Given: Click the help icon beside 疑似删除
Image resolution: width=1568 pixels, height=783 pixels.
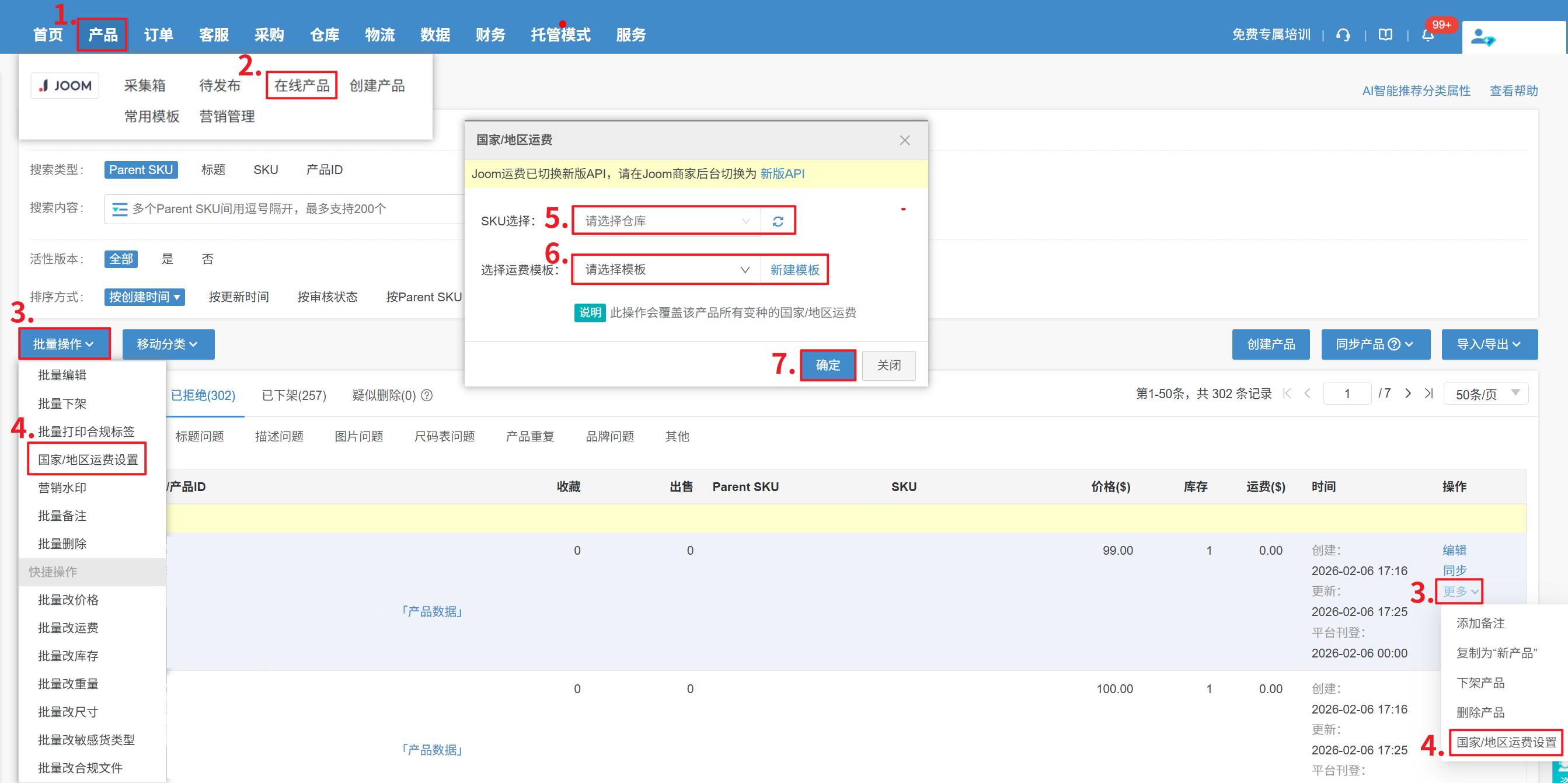Looking at the screenshot, I should point(427,396).
